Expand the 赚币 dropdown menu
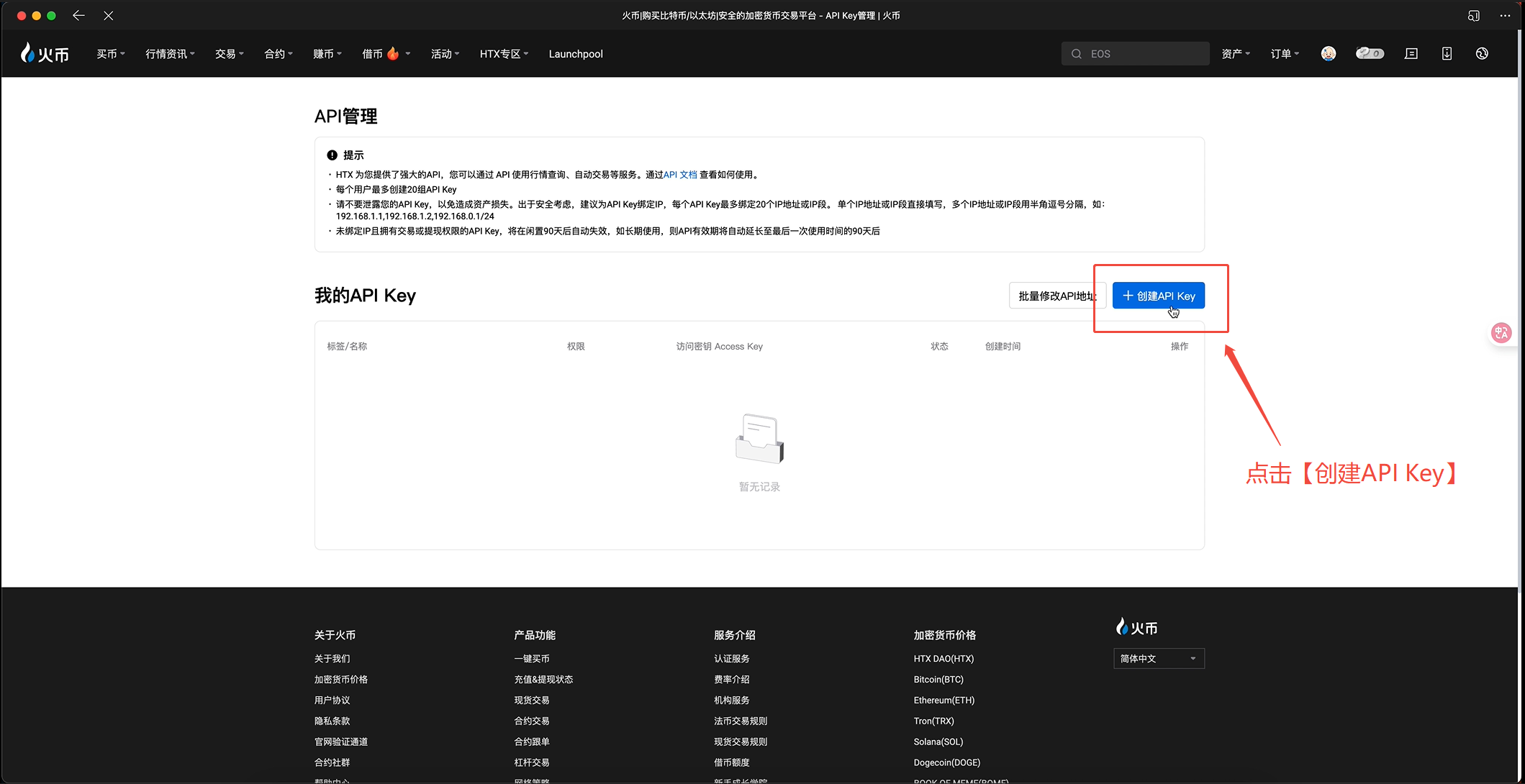 click(x=327, y=54)
